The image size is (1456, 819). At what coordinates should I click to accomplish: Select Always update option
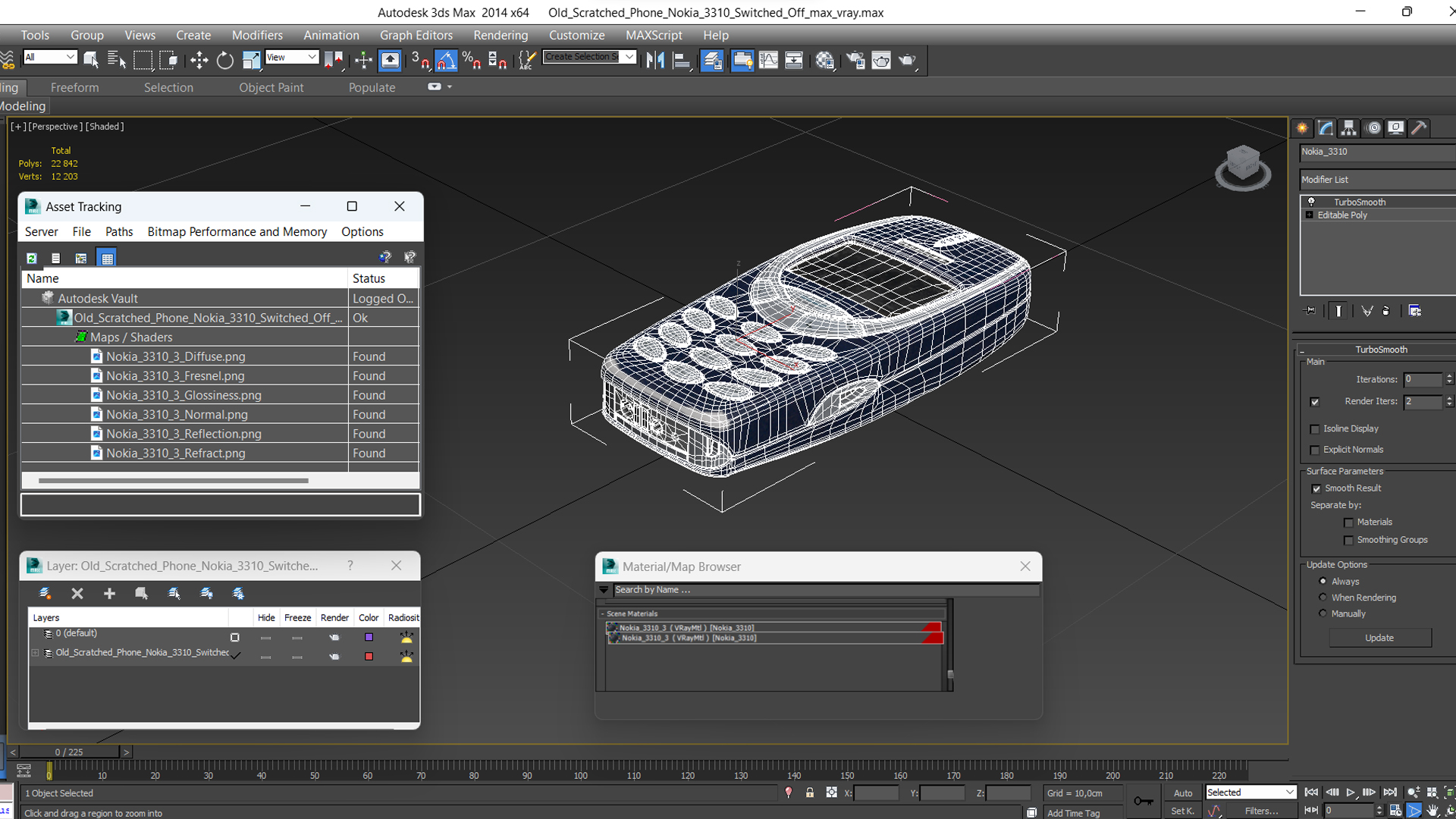point(1323,582)
